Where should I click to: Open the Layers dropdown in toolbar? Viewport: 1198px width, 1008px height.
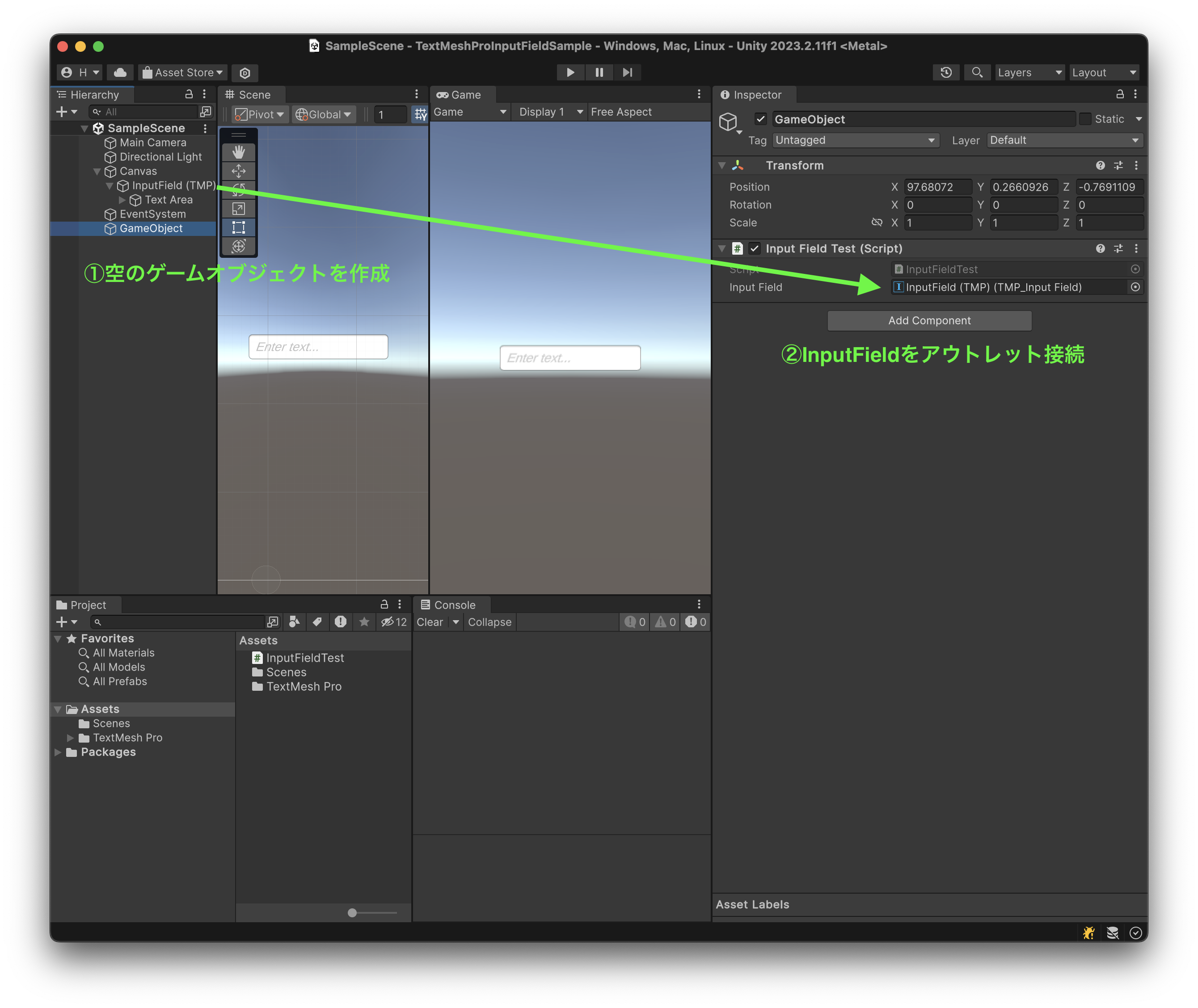tap(1029, 72)
